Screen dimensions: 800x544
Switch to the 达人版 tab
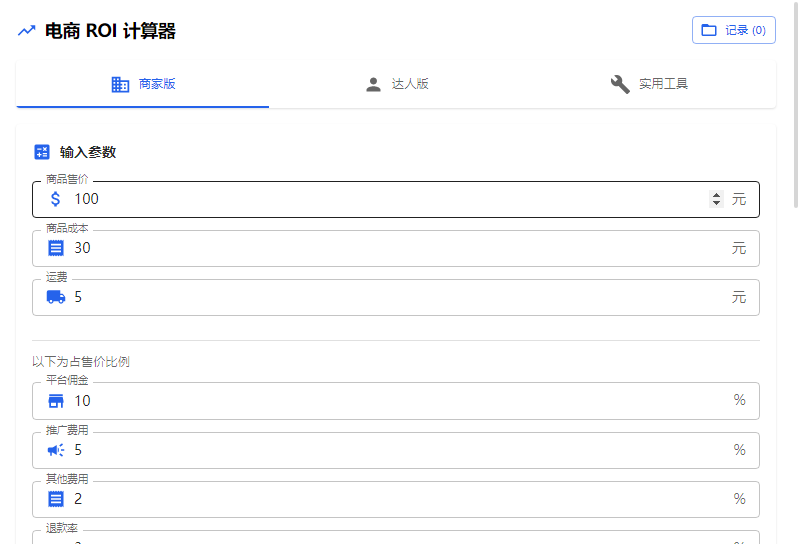(396, 84)
